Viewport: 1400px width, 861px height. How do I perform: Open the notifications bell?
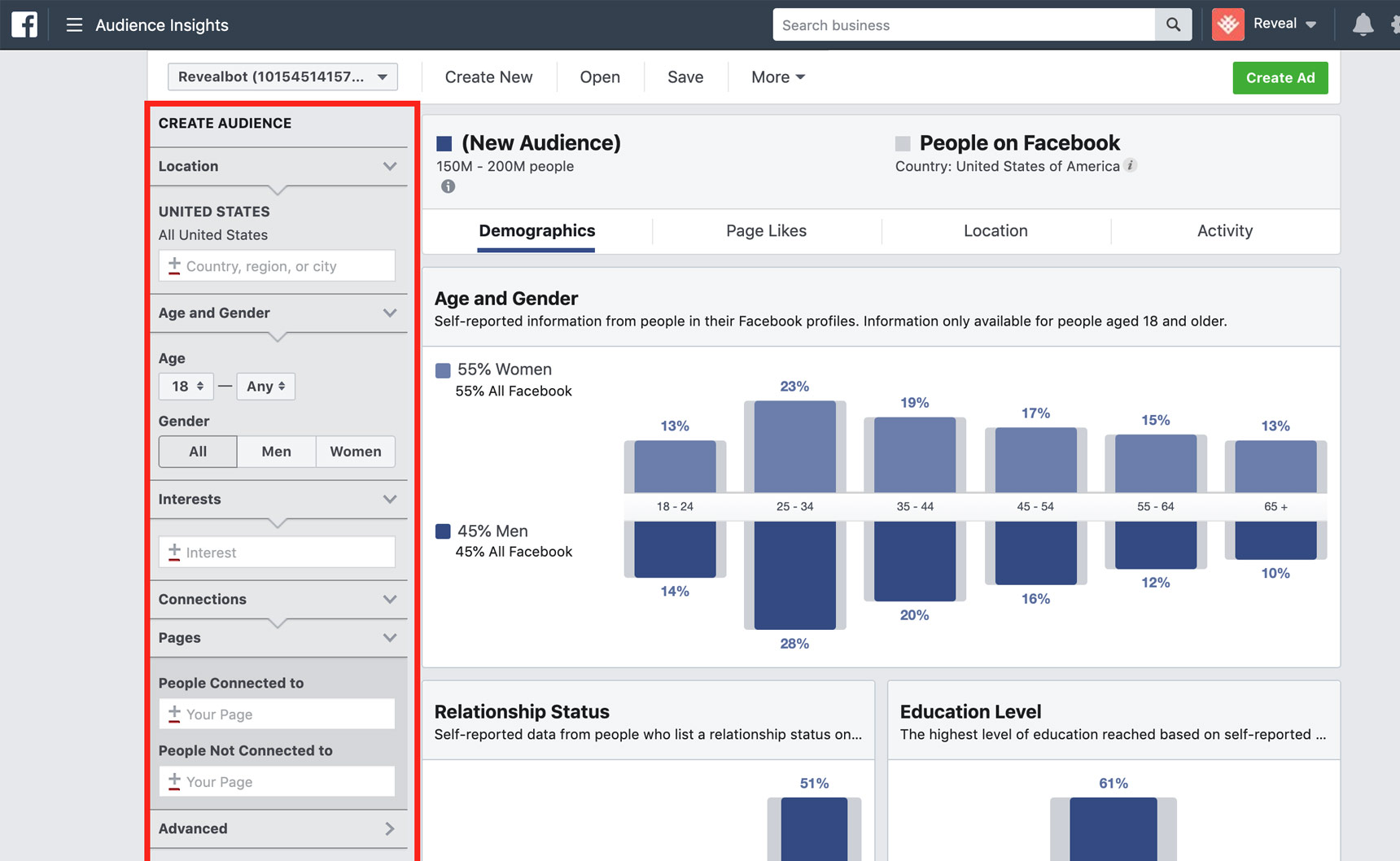coord(1363,24)
